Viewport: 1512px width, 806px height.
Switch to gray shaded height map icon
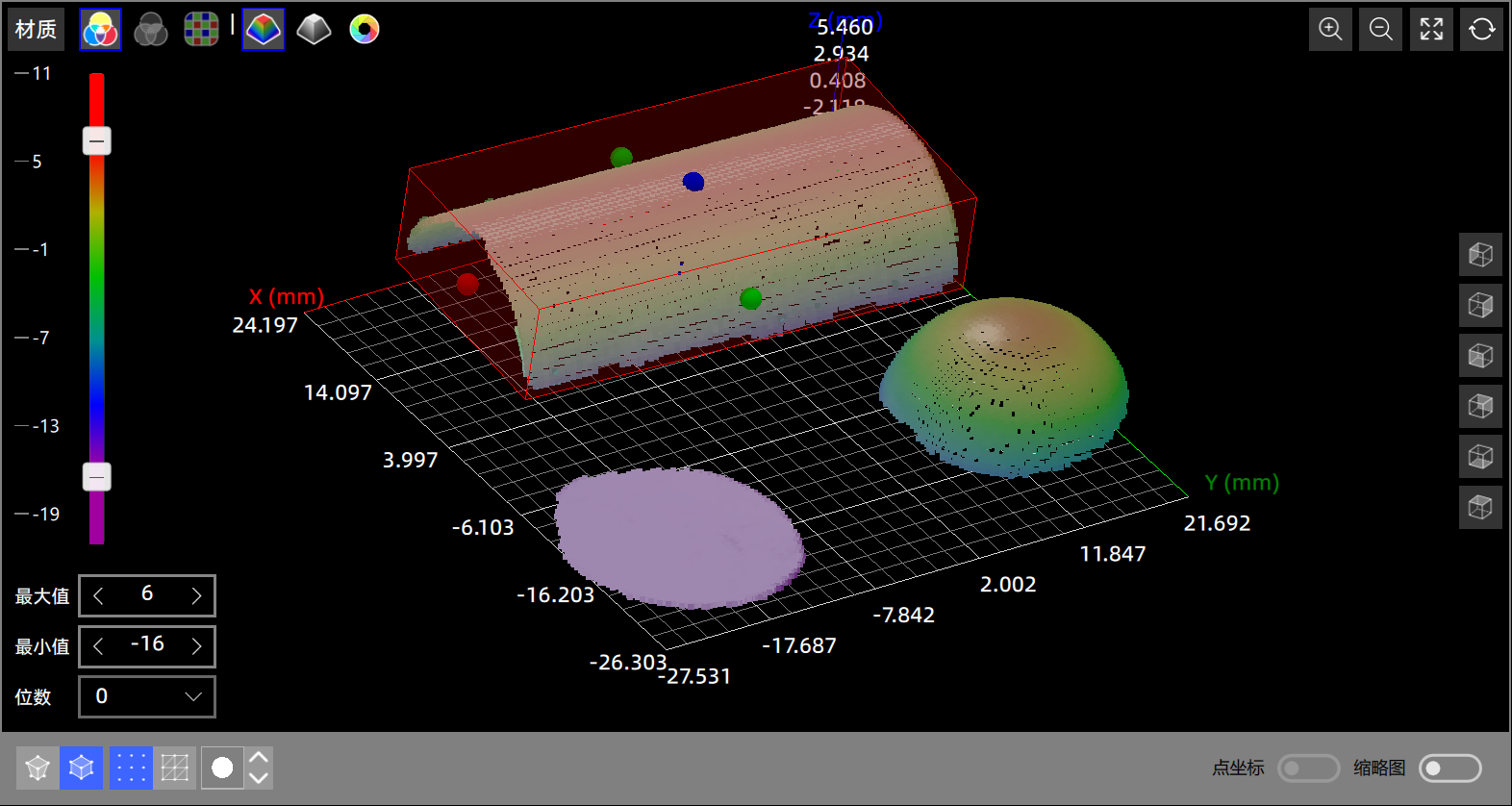coord(314,30)
